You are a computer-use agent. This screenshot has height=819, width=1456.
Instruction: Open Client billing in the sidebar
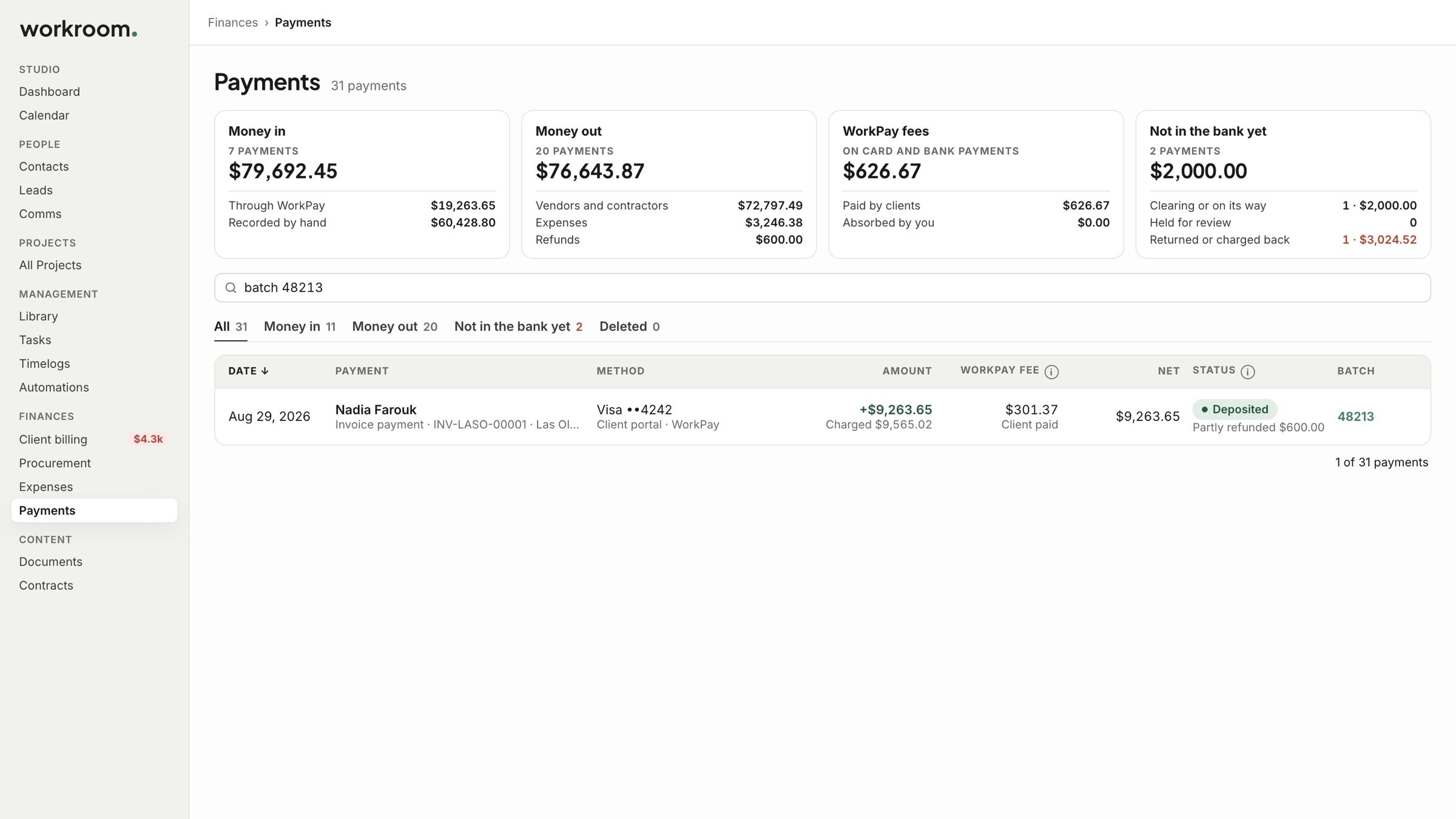coord(53,439)
